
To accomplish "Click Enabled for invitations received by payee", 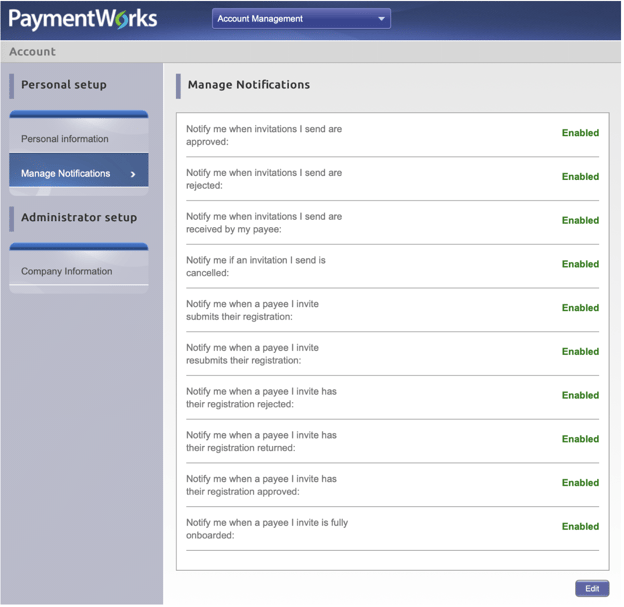I will pyautogui.click(x=581, y=221).
